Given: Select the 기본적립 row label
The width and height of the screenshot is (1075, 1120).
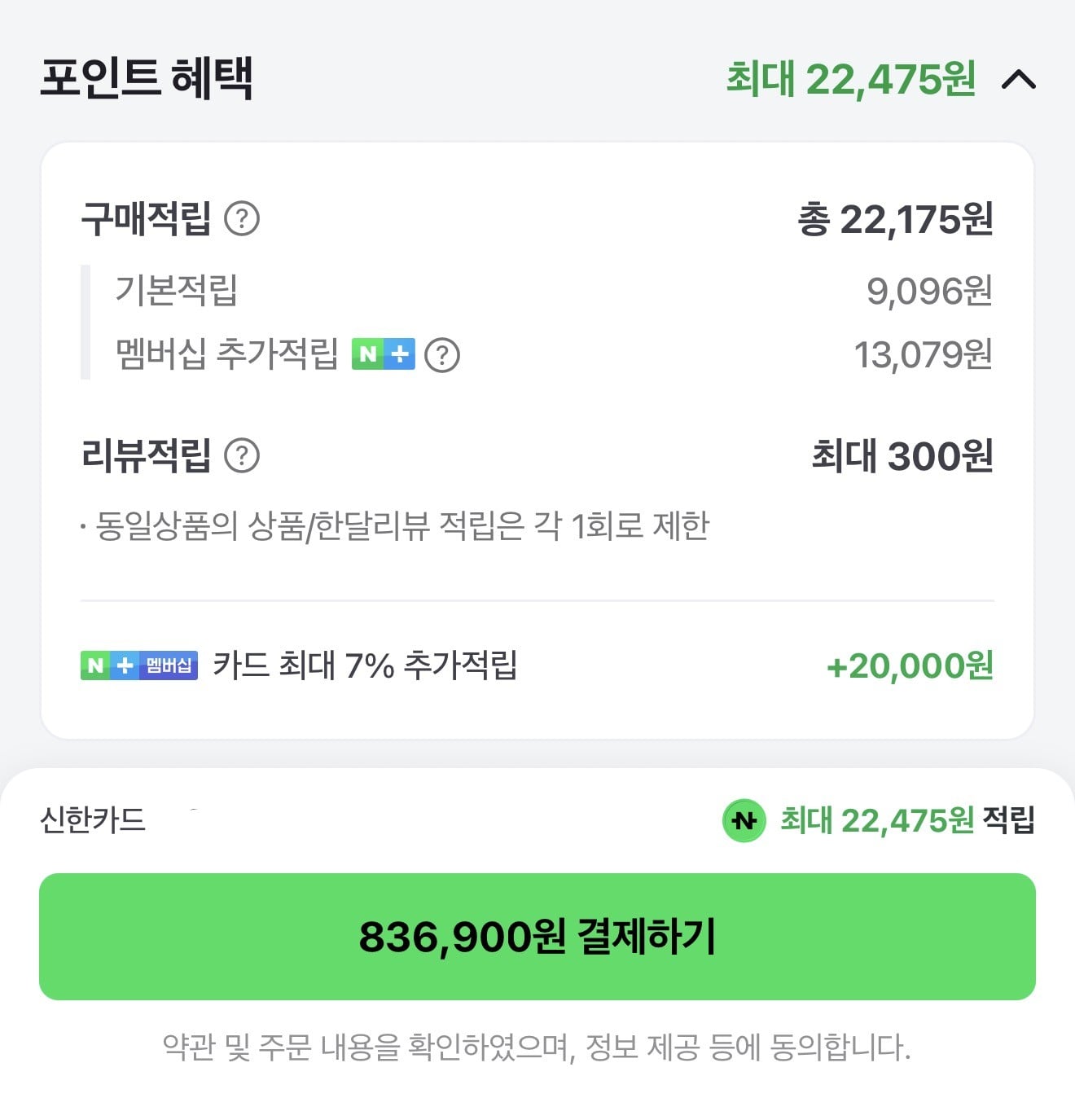Looking at the screenshot, I should 176,290.
